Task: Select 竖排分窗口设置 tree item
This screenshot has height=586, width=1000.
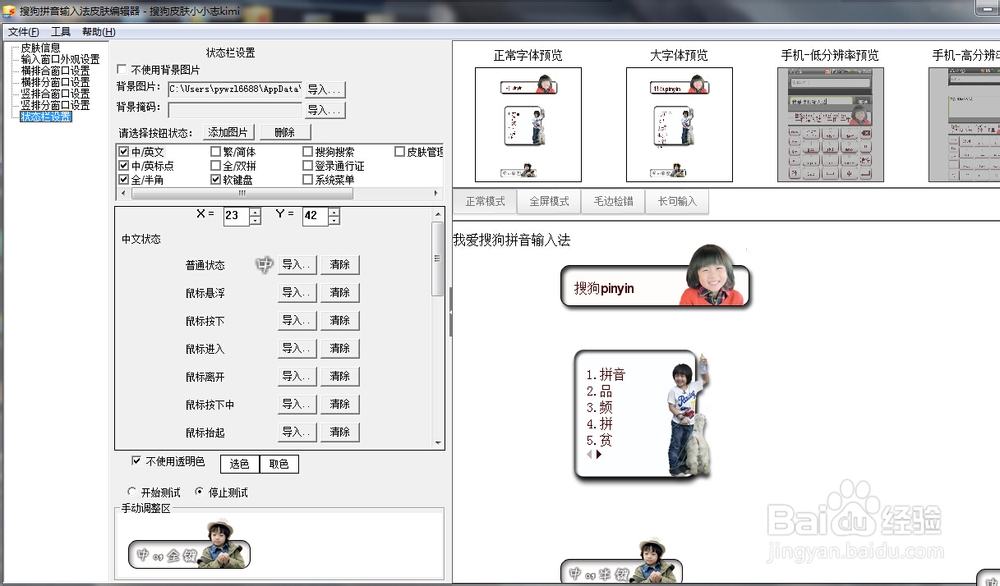Action: 55,105
